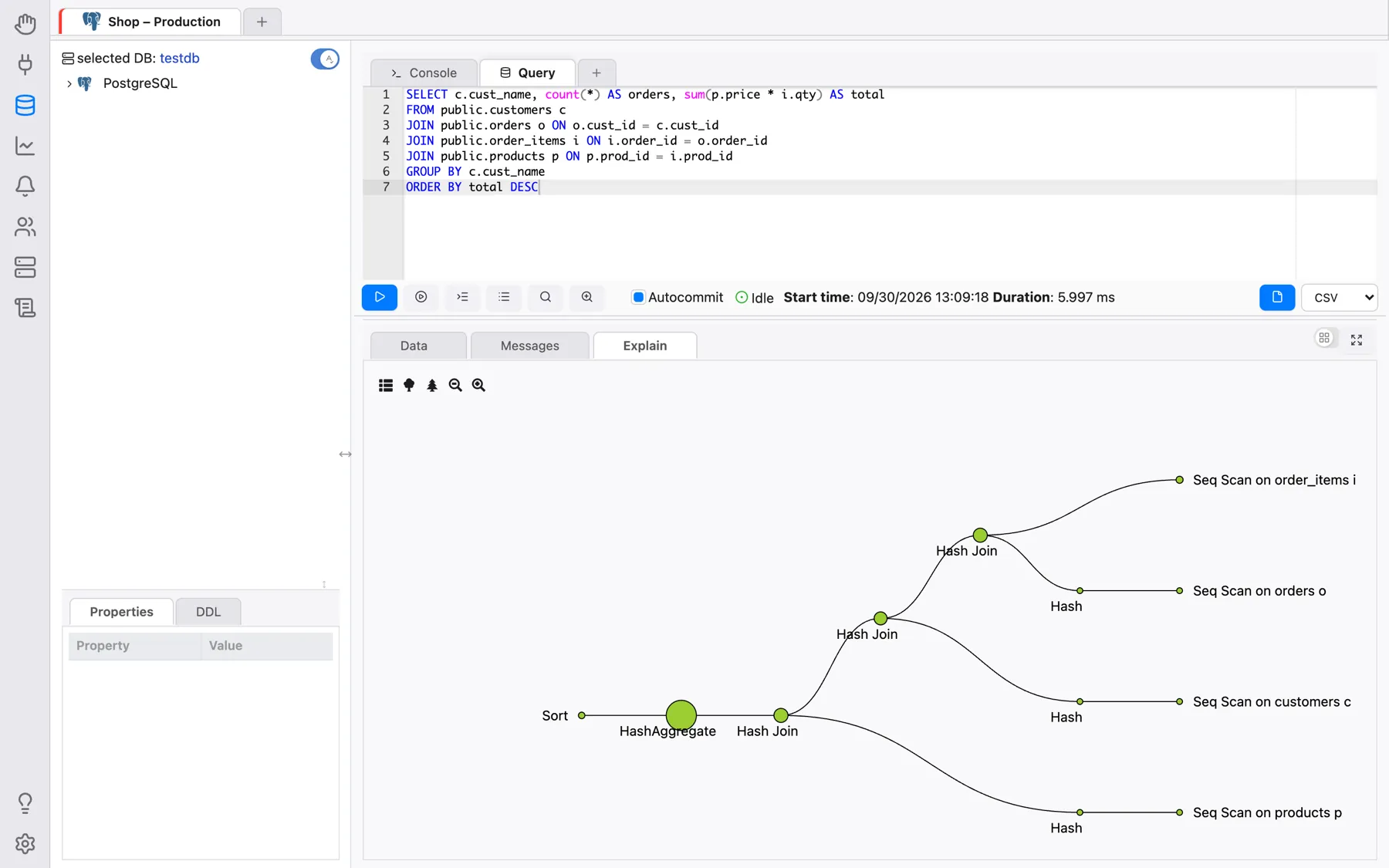Click the indent SQL icon

point(463,297)
